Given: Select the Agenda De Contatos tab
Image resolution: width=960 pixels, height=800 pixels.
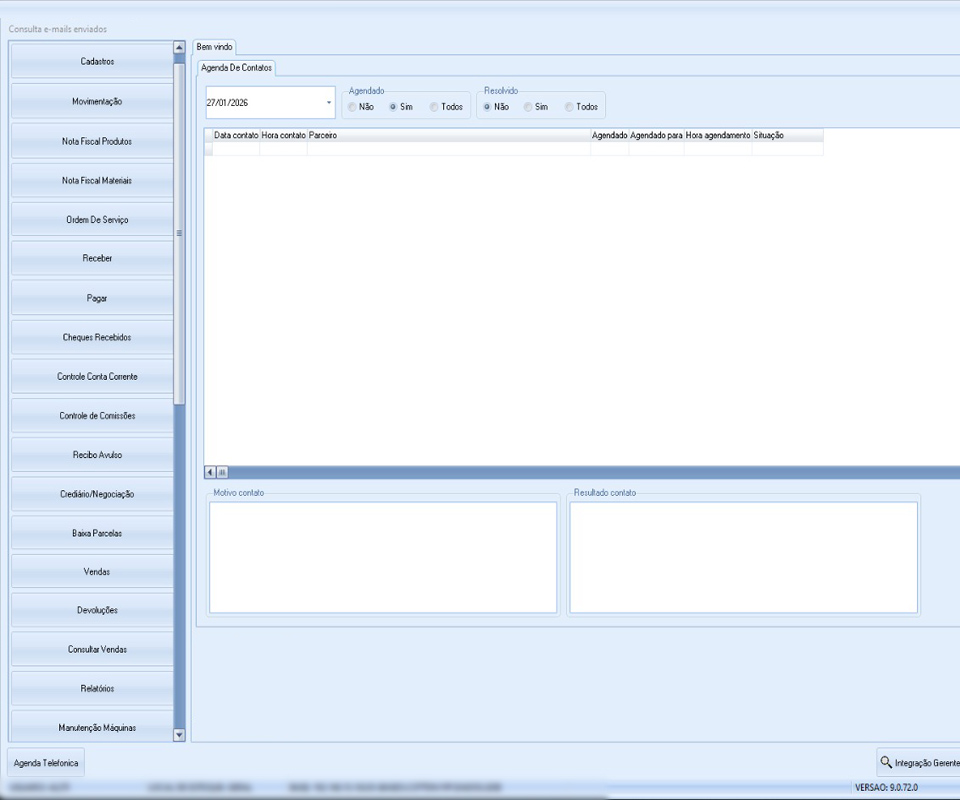Looking at the screenshot, I should [x=236, y=67].
